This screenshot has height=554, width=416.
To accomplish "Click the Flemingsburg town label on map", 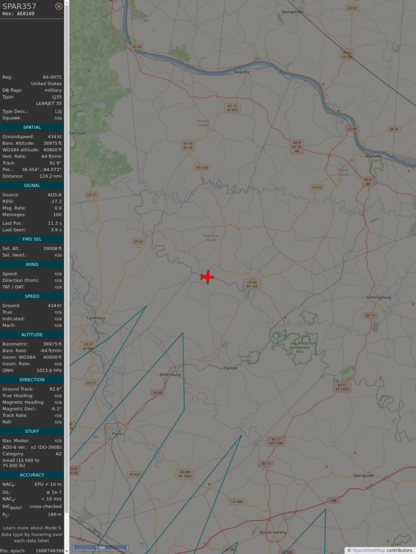I will (x=379, y=297).
